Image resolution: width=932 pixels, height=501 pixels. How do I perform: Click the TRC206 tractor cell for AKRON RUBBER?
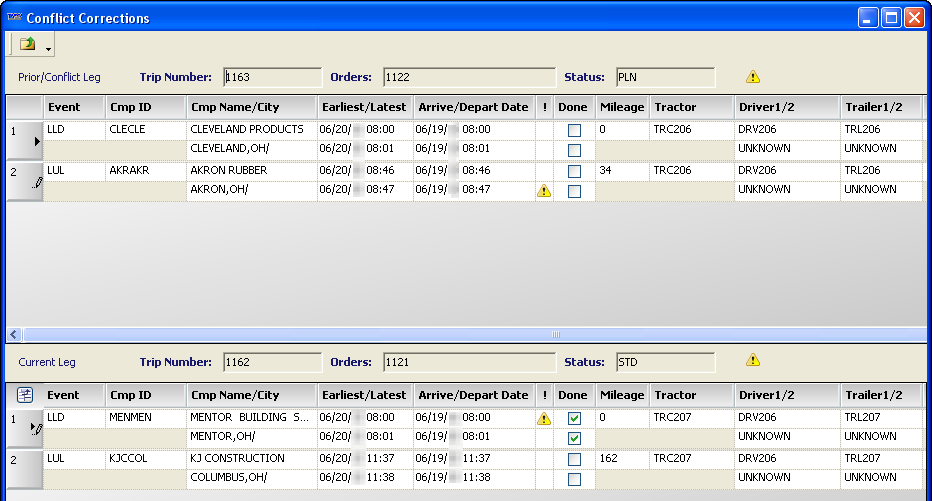tap(691, 171)
